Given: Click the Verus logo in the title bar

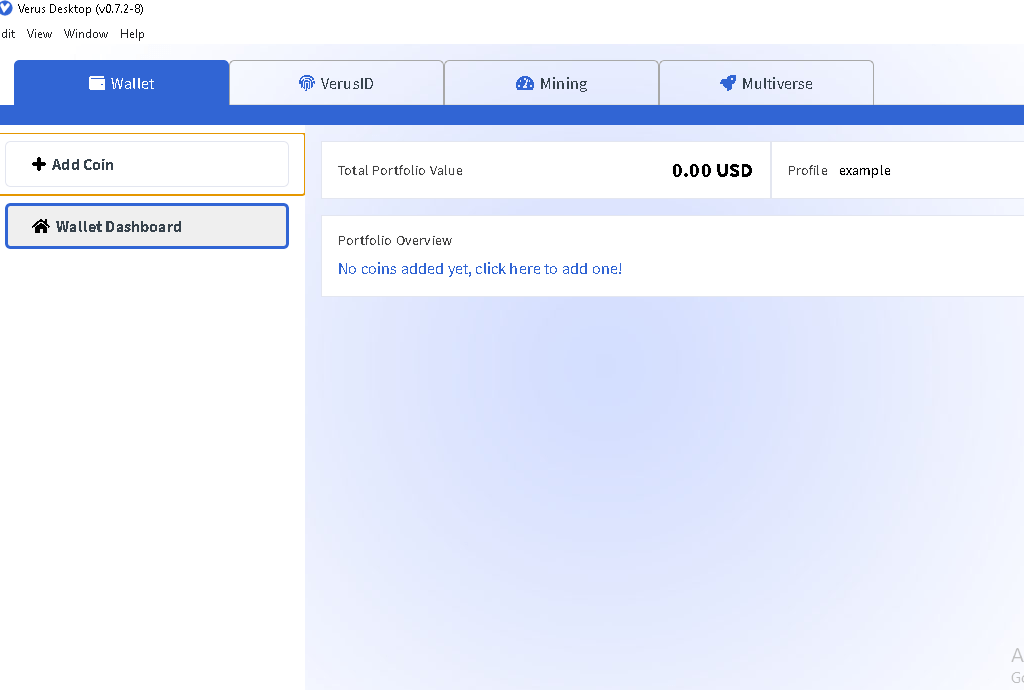Looking at the screenshot, I should (9, 9).
